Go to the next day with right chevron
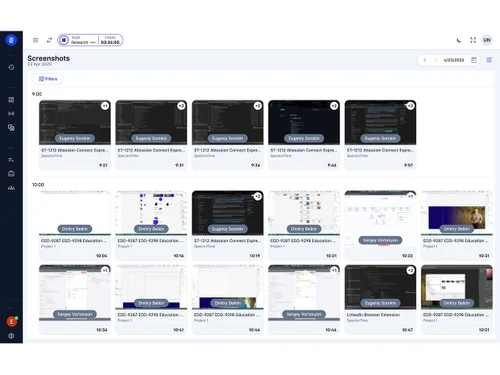Screen dimensions: 500x375 pos(435,60)
